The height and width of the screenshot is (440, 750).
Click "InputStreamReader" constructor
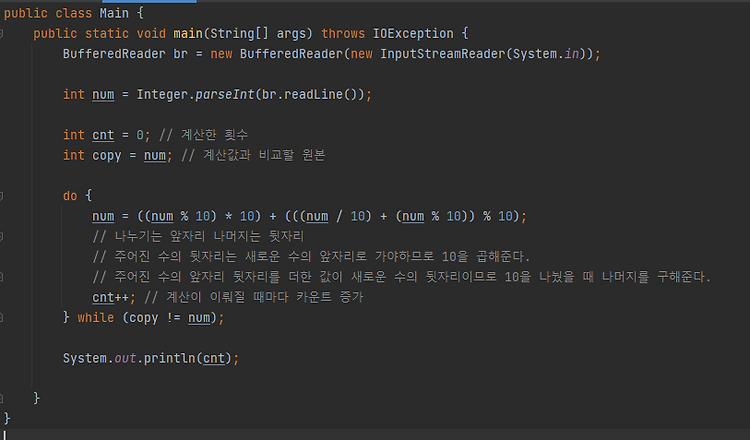tap(443, 54)
